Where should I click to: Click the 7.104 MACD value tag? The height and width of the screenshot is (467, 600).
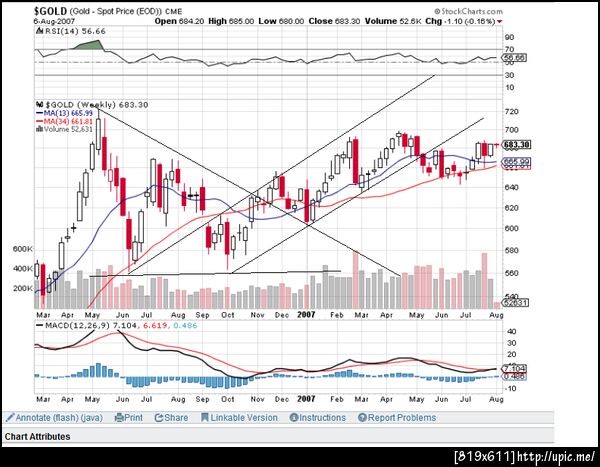click(515, 369)
